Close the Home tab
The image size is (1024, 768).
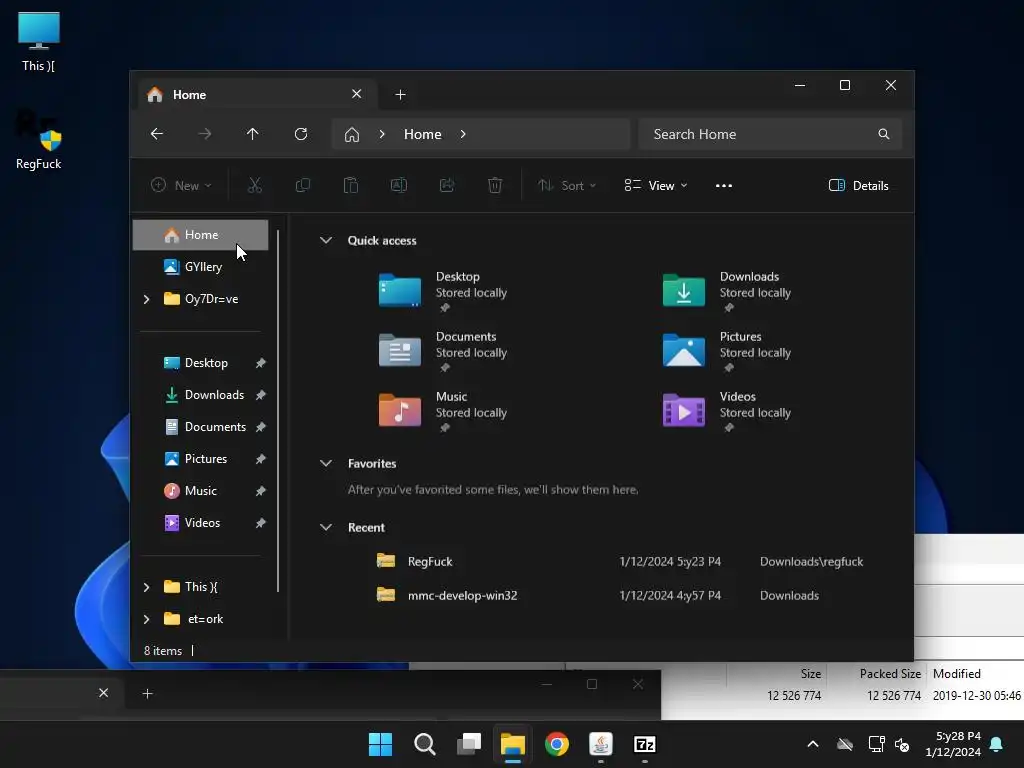coord(357,94)
